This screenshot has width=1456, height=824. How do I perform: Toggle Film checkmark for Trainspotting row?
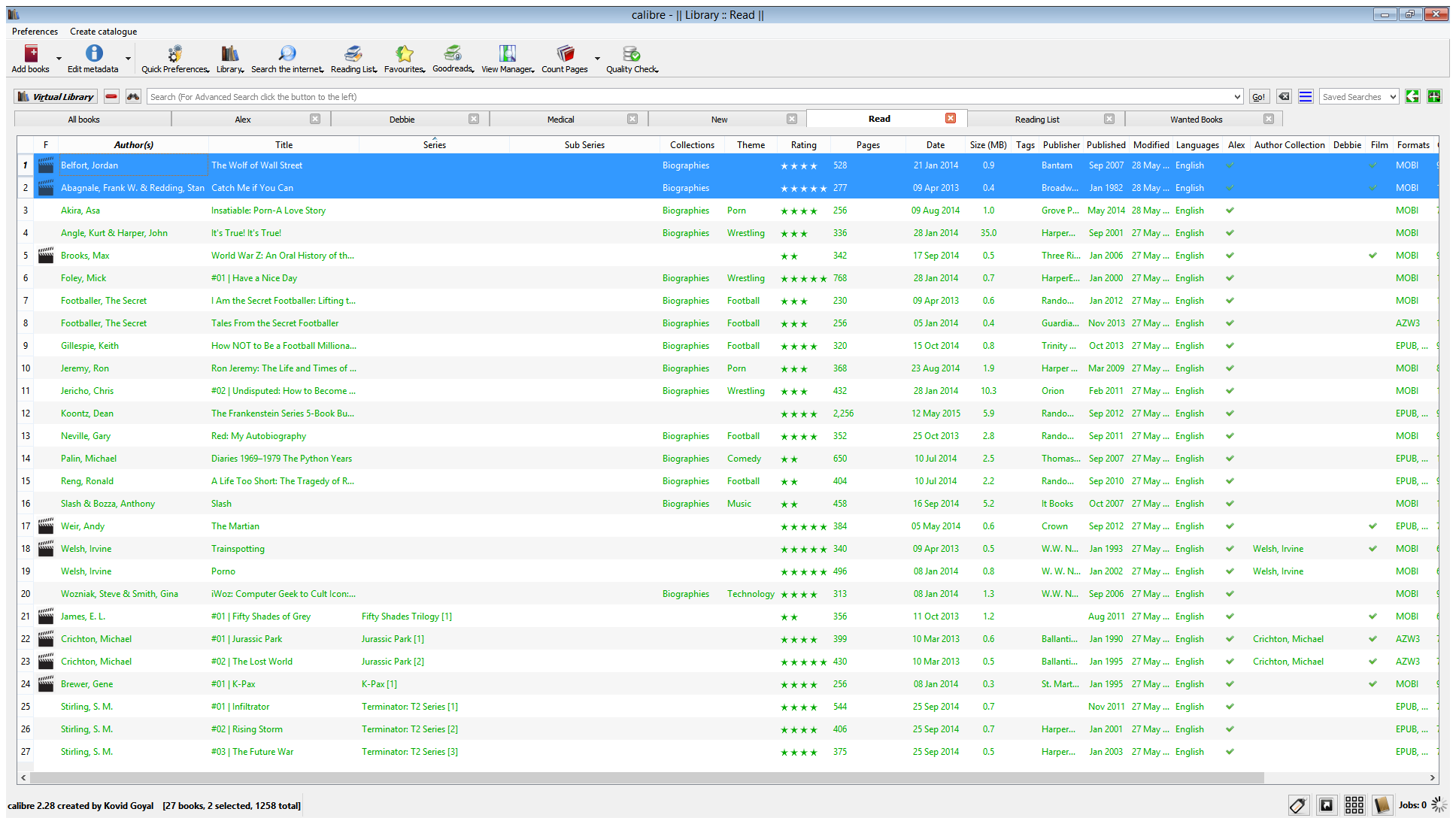[1373, 549]
